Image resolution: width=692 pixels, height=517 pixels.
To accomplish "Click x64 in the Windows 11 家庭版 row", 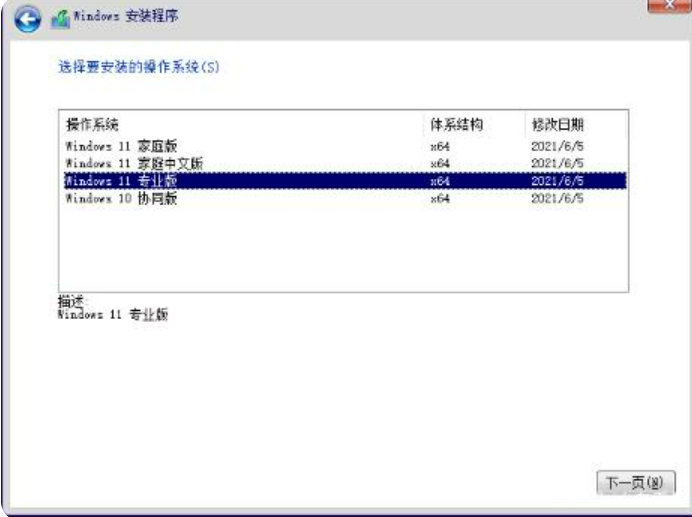I will point(440,146).
